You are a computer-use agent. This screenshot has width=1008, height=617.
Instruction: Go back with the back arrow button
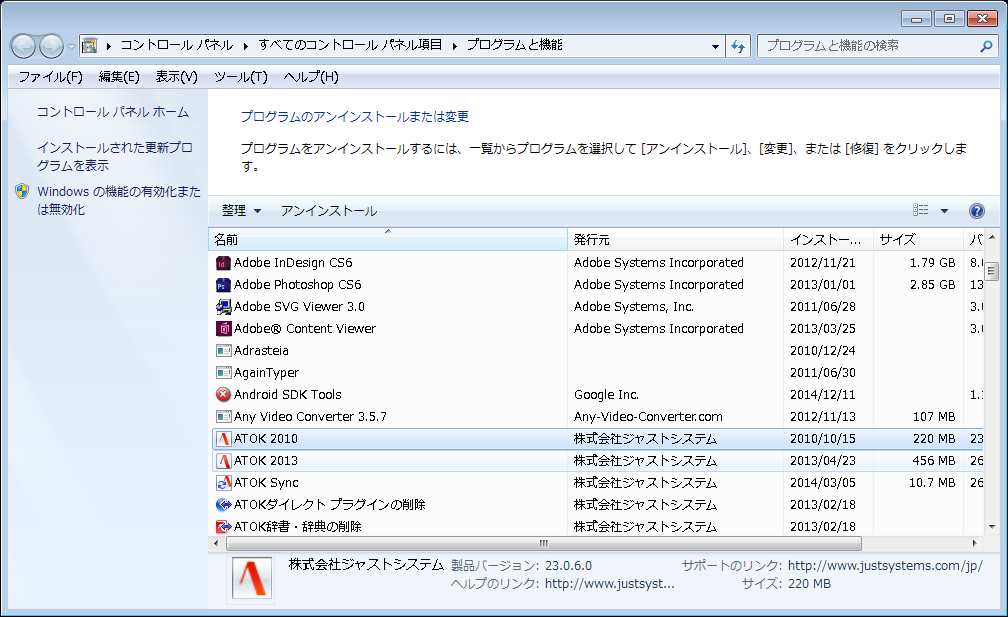pyautogui.click(x=23, y=46)
